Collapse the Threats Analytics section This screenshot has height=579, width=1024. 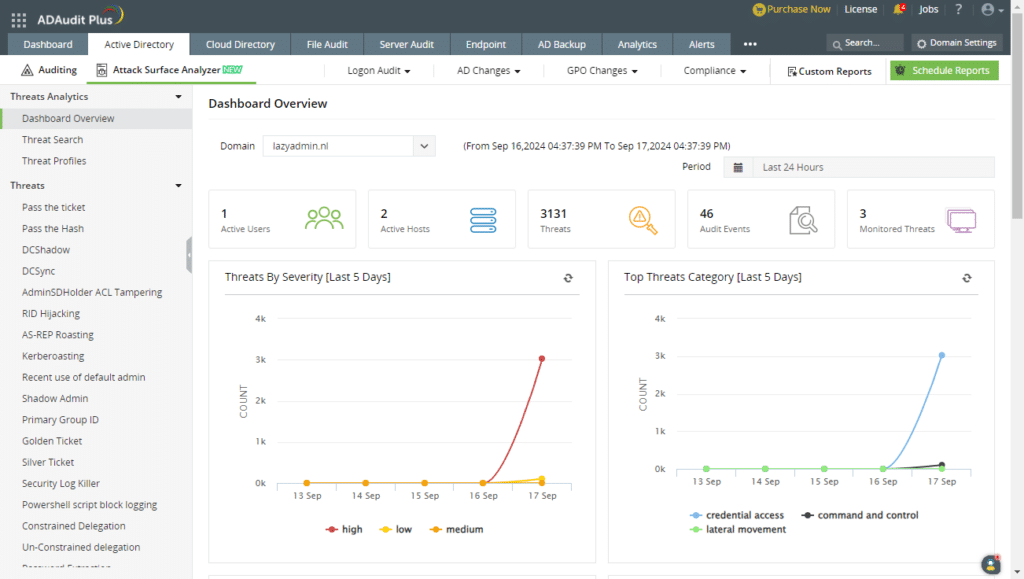tap(178, 97)
